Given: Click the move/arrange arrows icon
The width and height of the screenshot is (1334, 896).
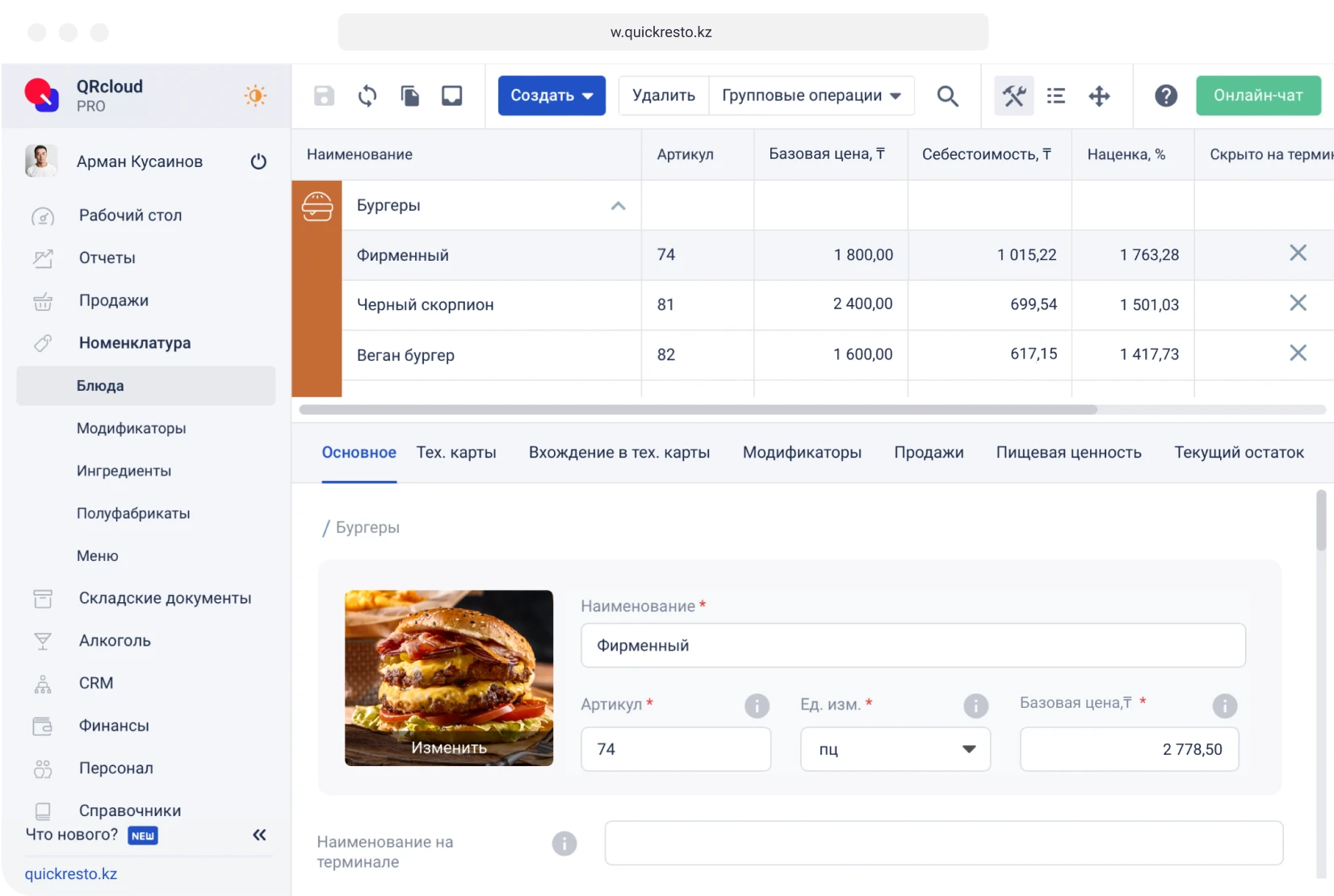Looking at the screenshot, I should tap(1099, 95).
